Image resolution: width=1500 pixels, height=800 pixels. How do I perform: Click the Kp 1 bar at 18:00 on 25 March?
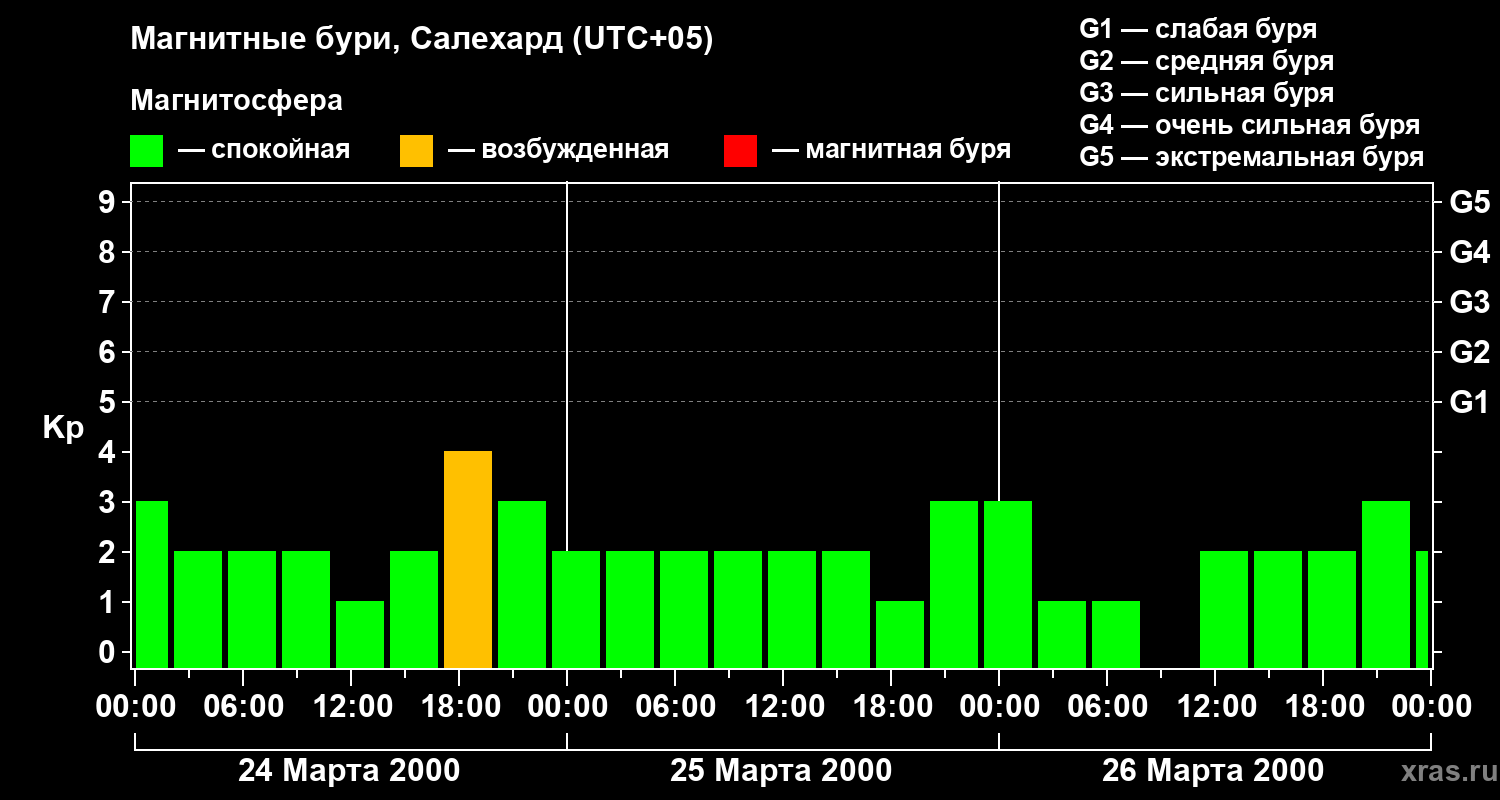[900, 634]
